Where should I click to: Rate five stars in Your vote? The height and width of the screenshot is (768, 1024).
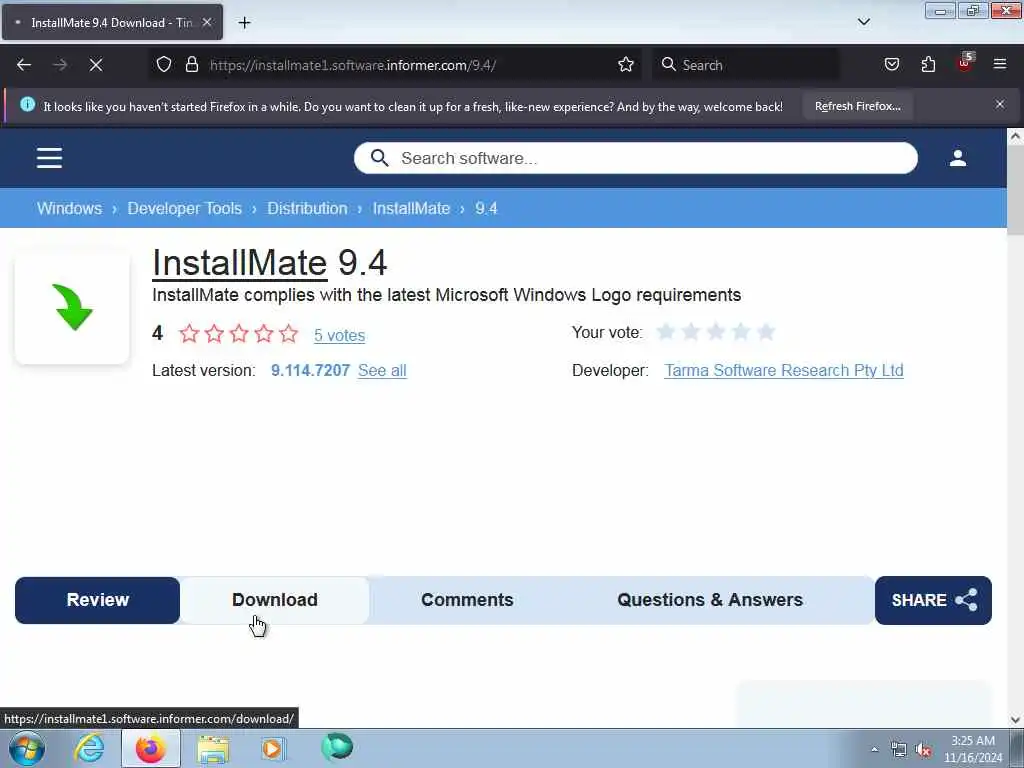pos(766,332)
